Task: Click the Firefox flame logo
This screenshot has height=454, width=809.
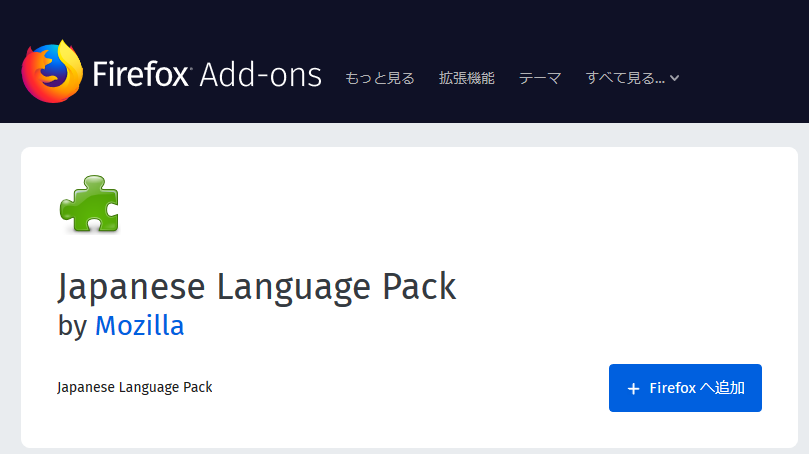Action: [52, 72]
